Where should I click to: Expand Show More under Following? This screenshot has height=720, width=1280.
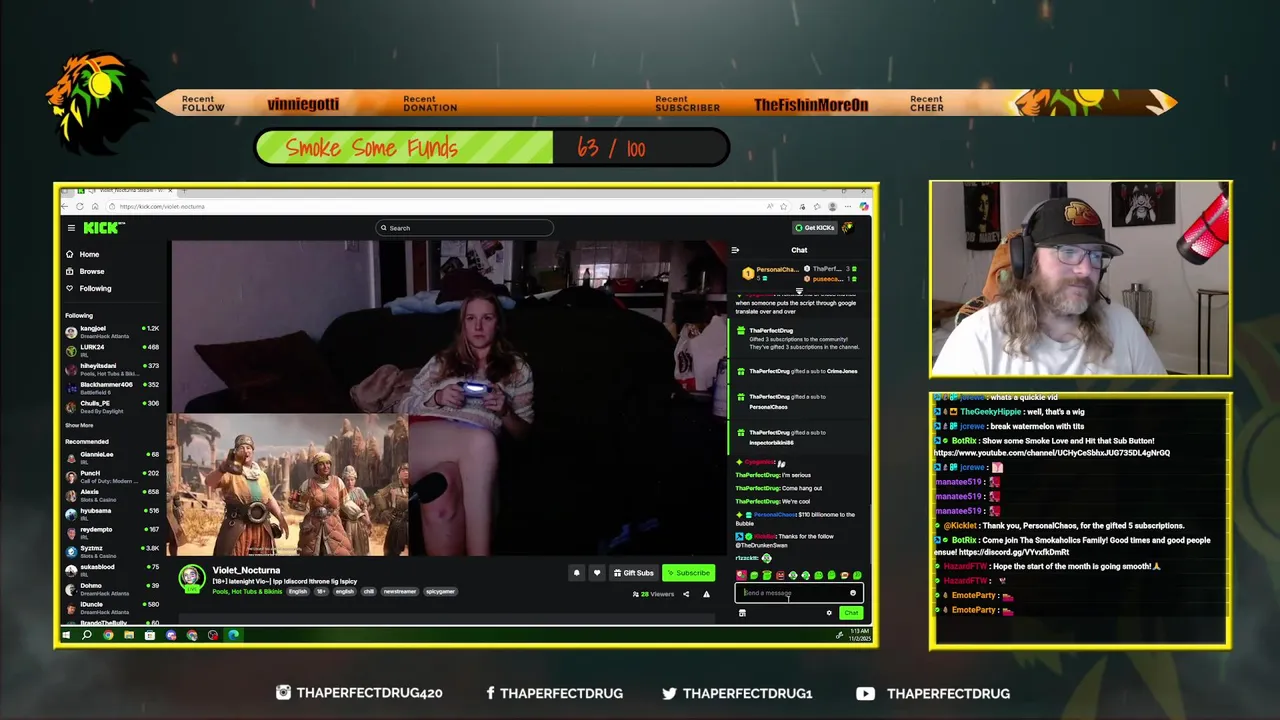(79, 425)
